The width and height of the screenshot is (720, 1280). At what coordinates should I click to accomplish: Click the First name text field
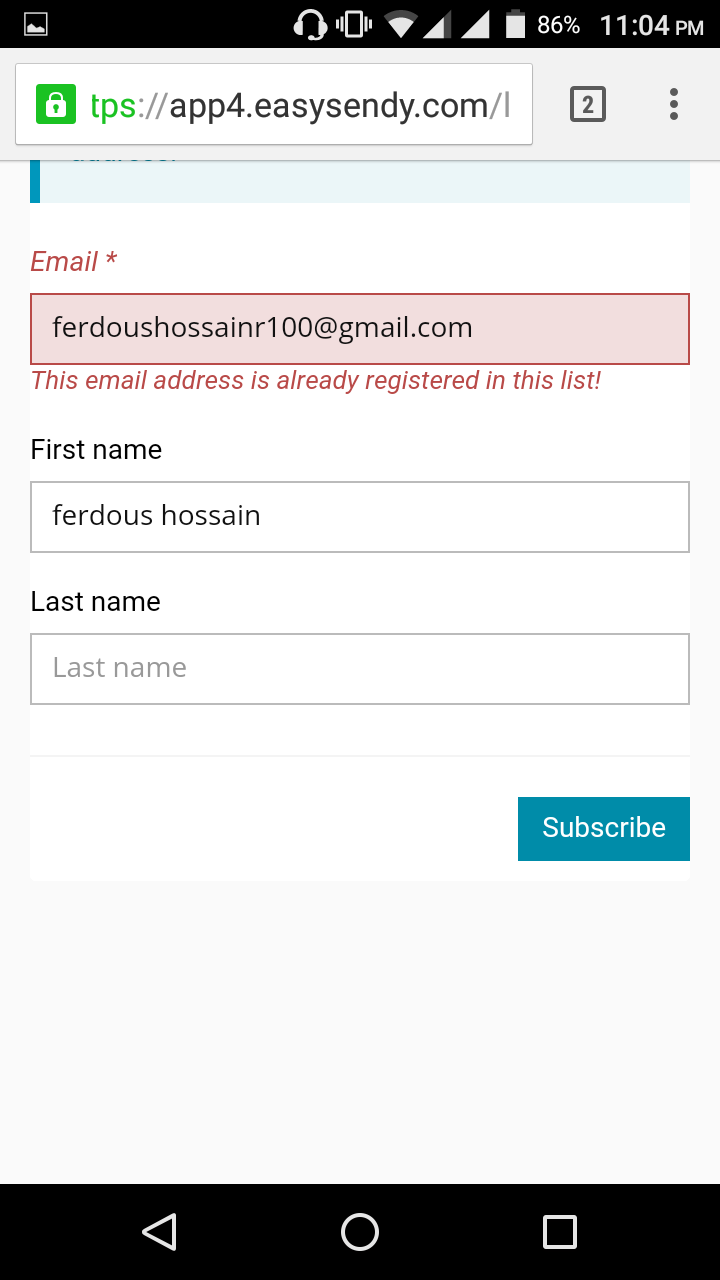click(360, 516)
